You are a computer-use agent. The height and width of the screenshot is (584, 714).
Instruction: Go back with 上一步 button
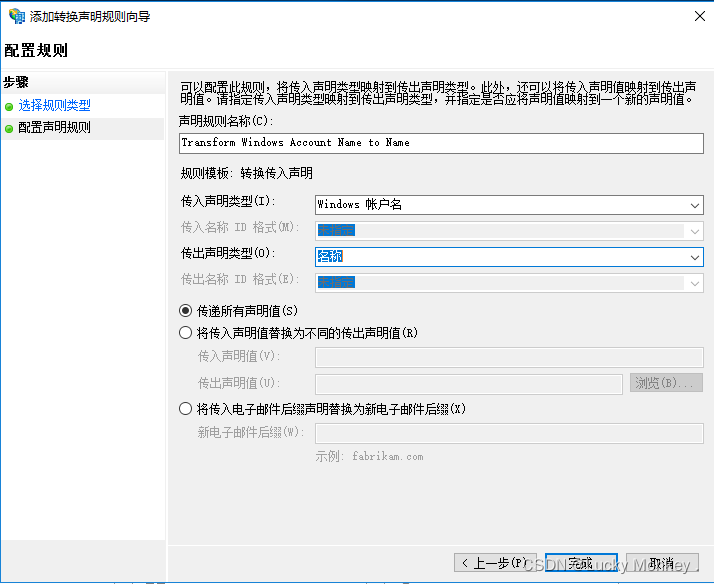pyautogui.click(x=495, y=563)
